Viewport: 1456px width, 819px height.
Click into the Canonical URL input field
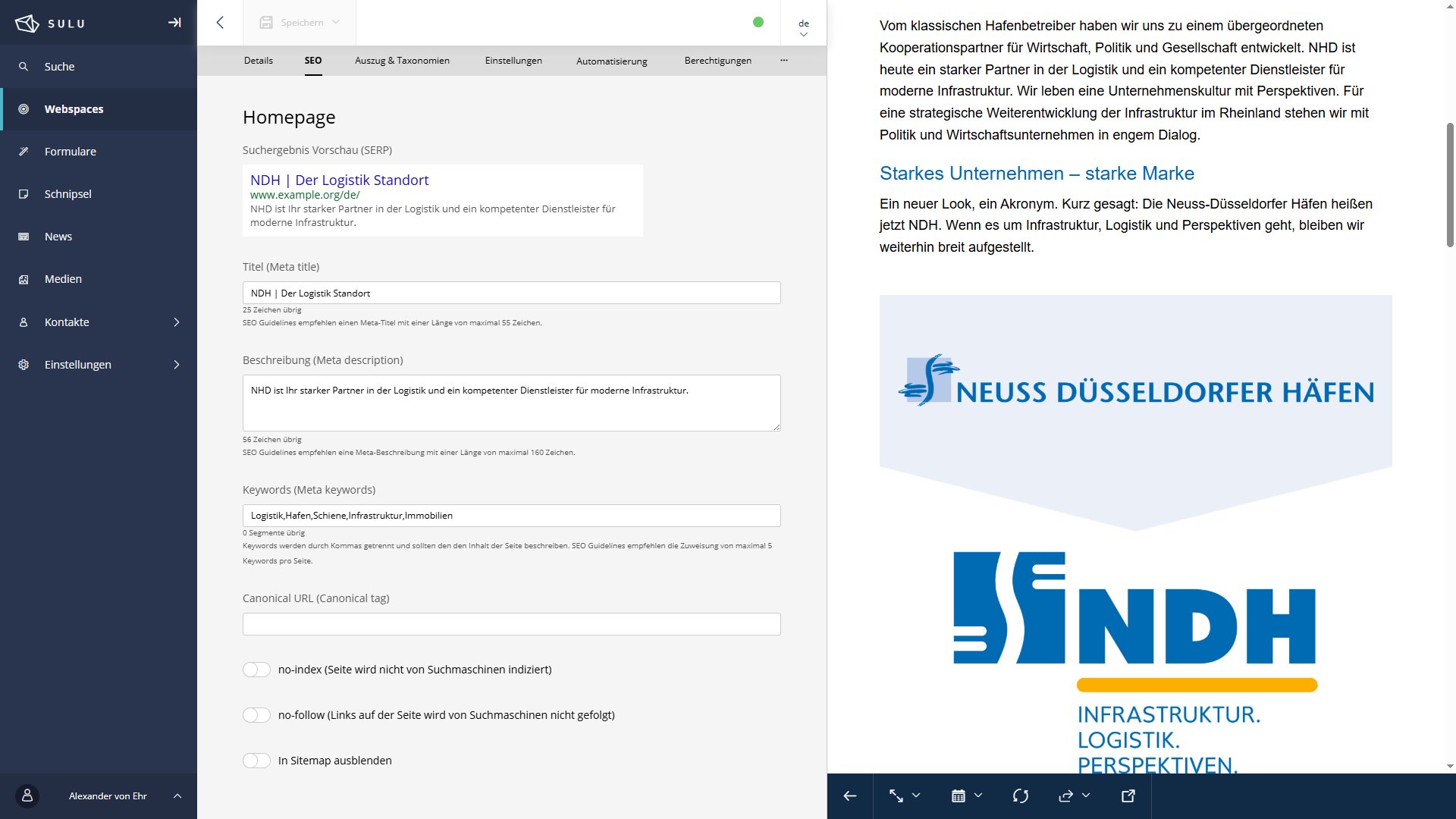pos(511,624)
